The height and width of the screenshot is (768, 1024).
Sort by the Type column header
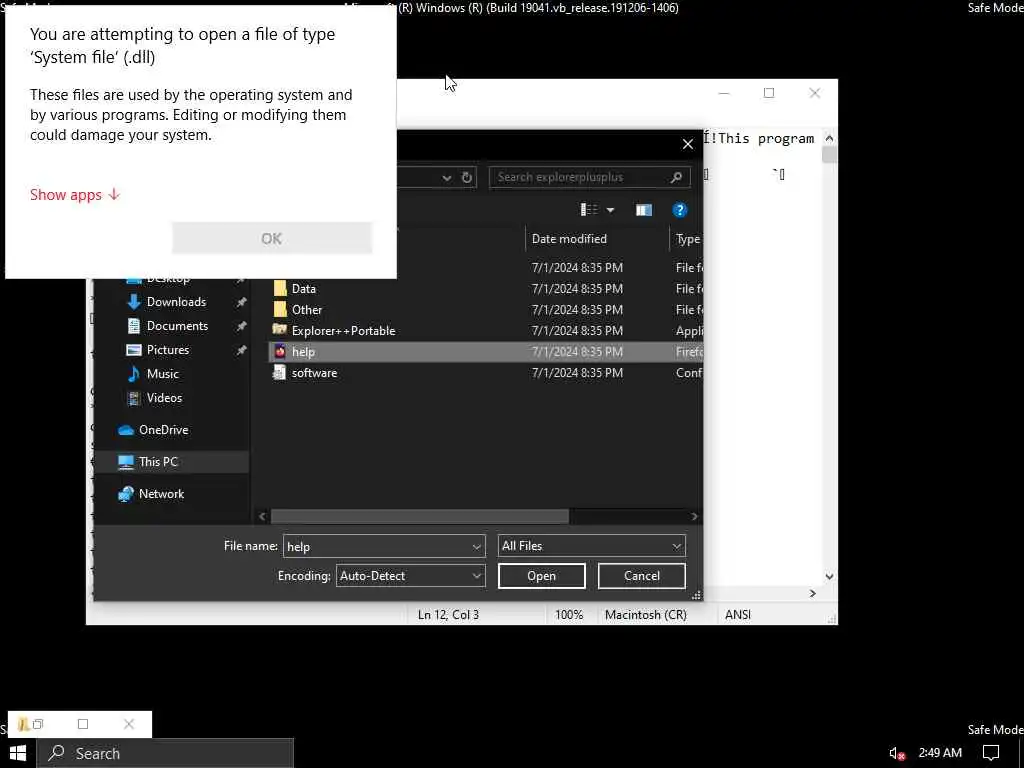pos(688,239)
